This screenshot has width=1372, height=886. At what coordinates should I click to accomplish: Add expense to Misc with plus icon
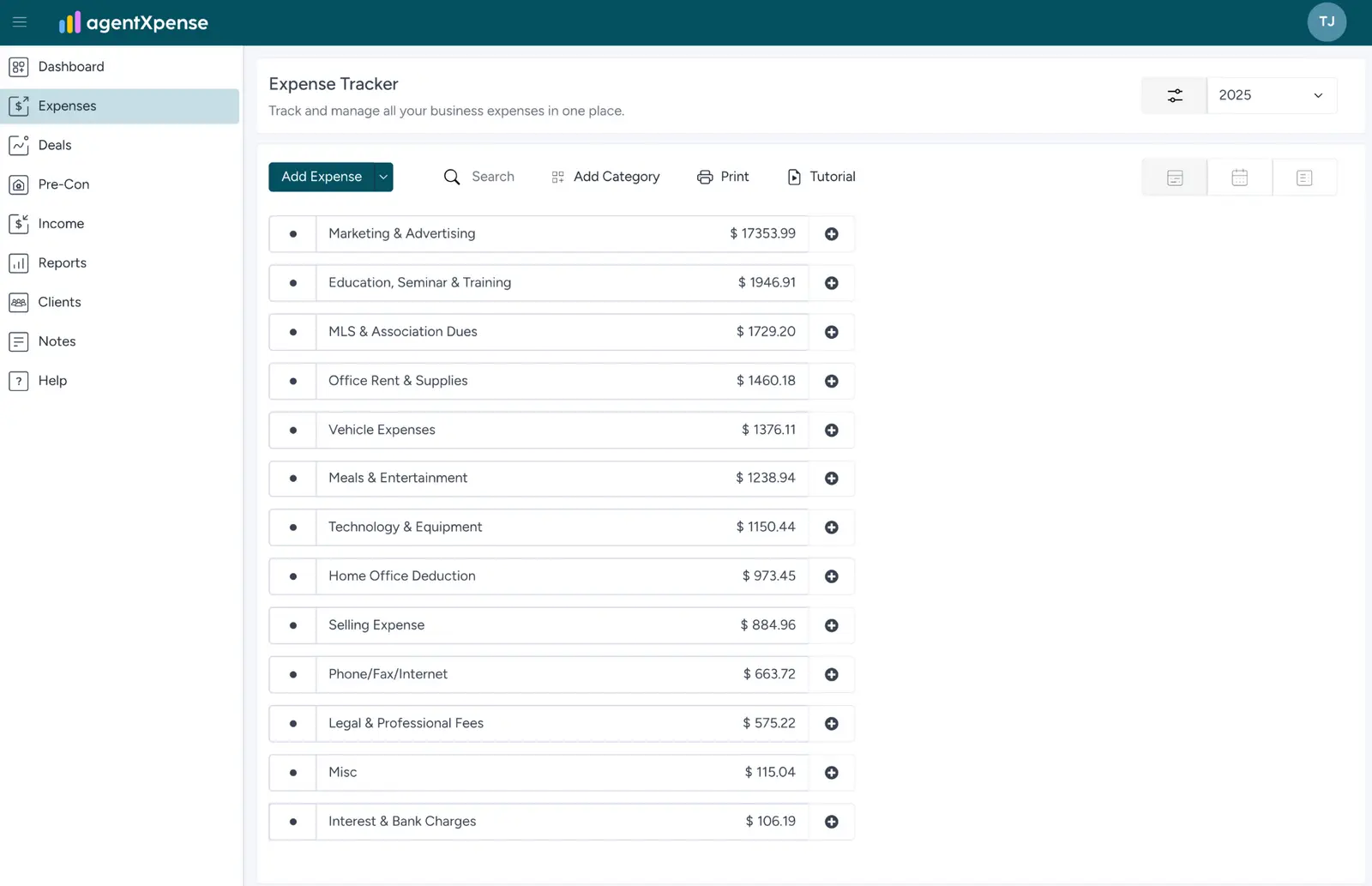[x=832, y=773]
